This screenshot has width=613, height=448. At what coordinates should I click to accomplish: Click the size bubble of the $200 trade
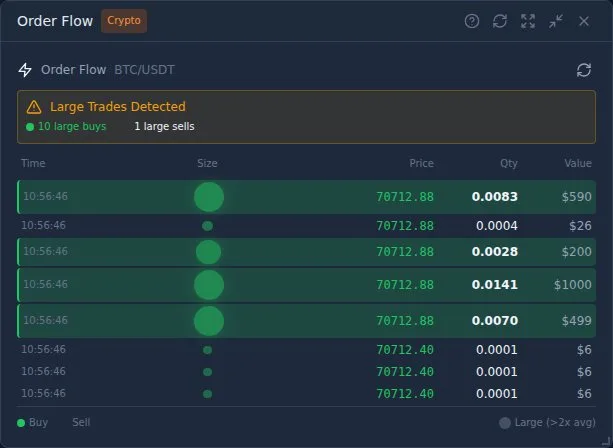[x=208, y=252]
